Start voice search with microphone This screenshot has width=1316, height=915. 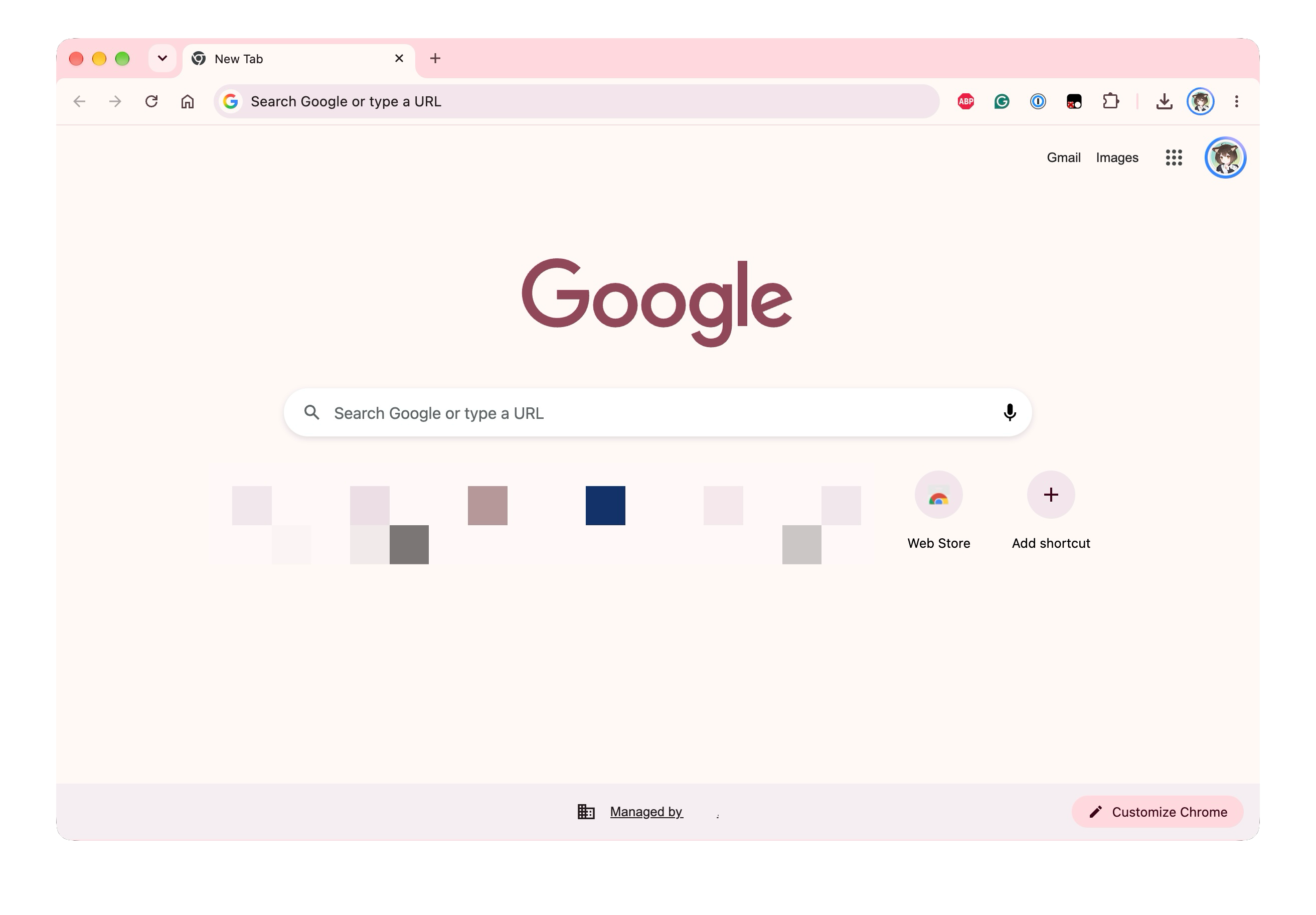(x=1010, y=413)
